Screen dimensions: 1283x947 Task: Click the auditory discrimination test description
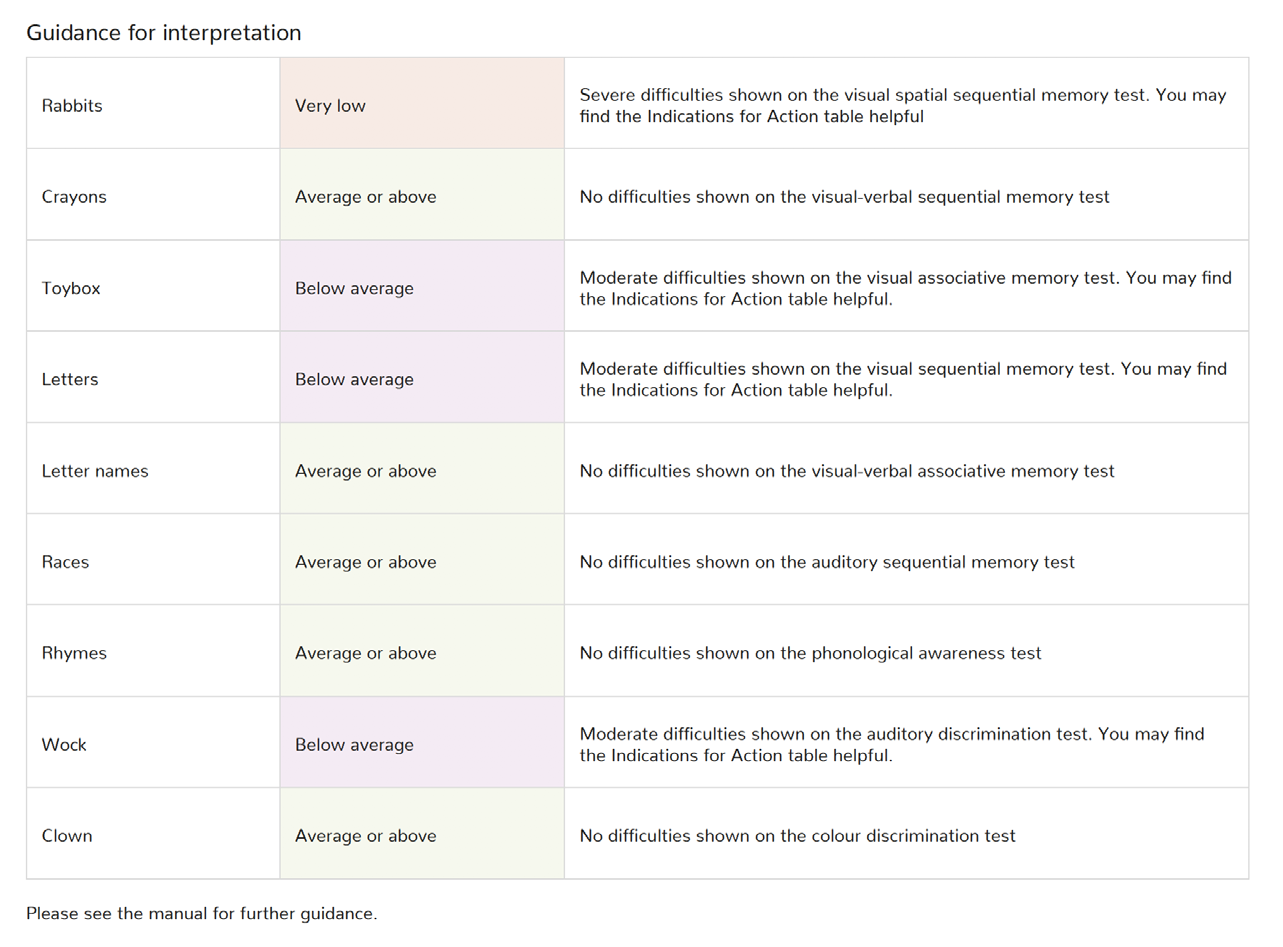pyautogui.click(x=906, y=742)
